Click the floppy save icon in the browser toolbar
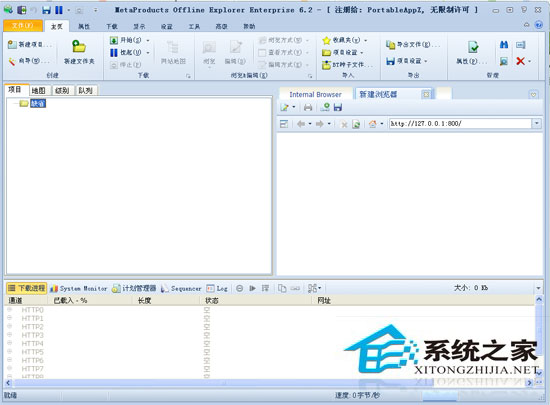Screen dimensions: 550x405 click(338, 107)
